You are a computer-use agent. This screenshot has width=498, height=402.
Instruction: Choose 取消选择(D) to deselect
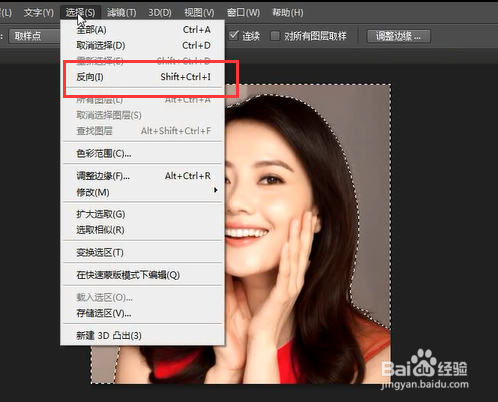[143, 45]
